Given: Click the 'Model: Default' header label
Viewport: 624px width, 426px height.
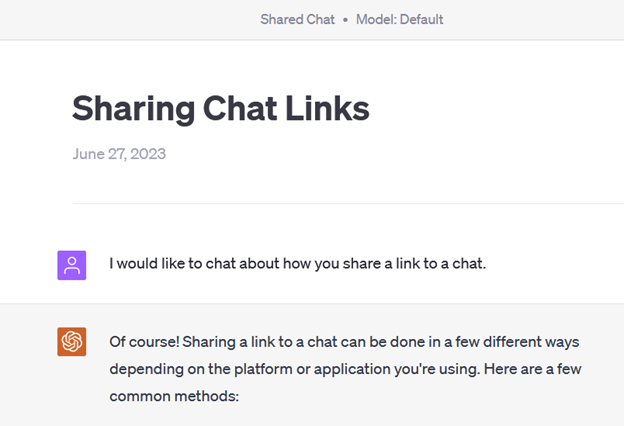Looking at the screenshot, I should coord(400,19).
